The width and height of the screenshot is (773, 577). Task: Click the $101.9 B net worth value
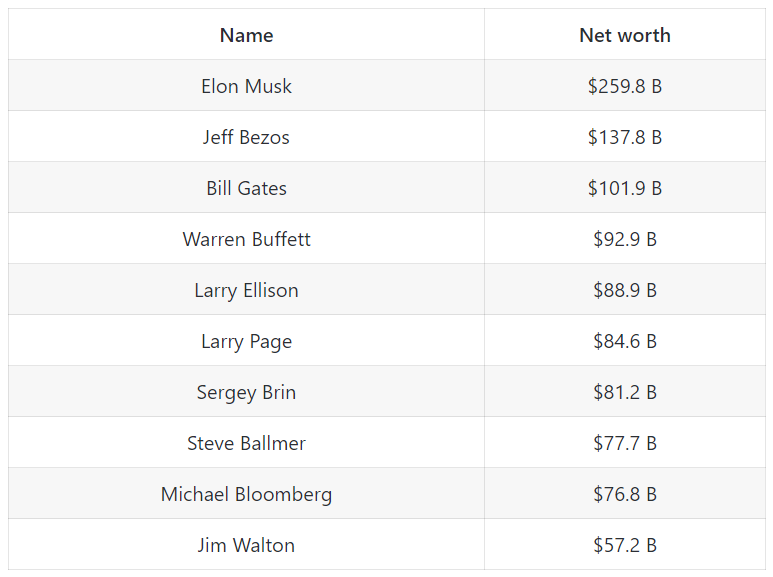(x=625, y=188)
